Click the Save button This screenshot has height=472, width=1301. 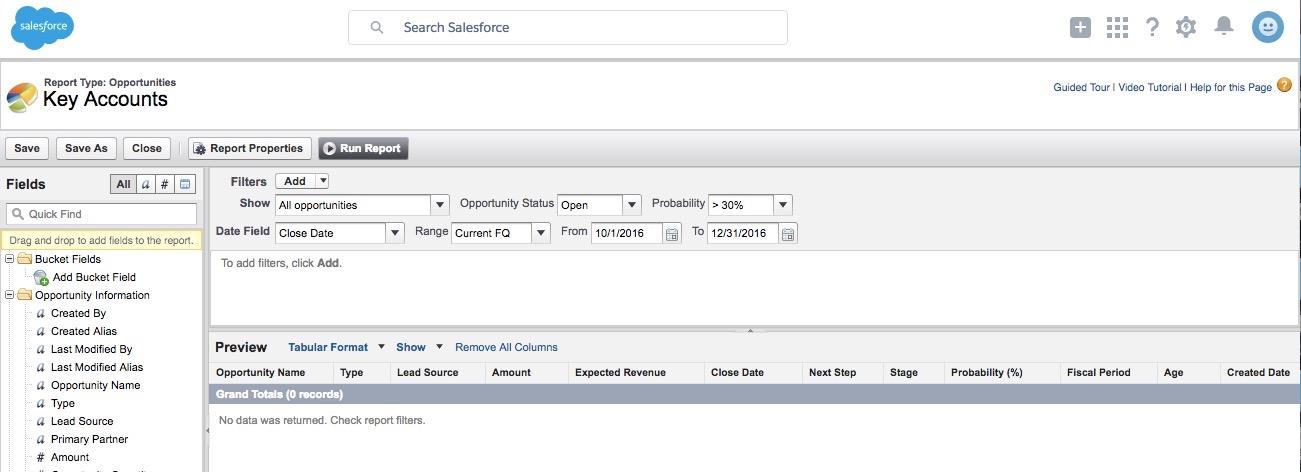pos(27,148)
